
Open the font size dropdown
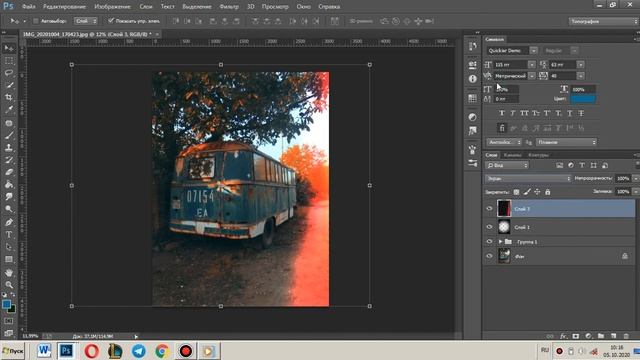[x=531, y=64]
